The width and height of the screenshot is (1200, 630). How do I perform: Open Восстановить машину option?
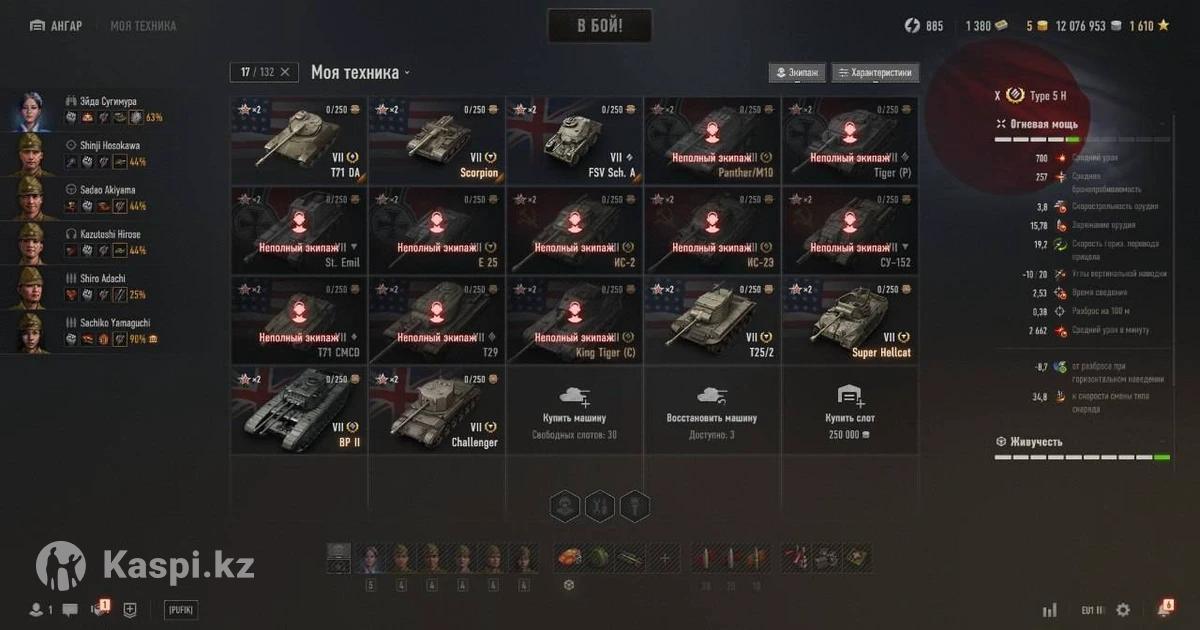tap(712, 410)
